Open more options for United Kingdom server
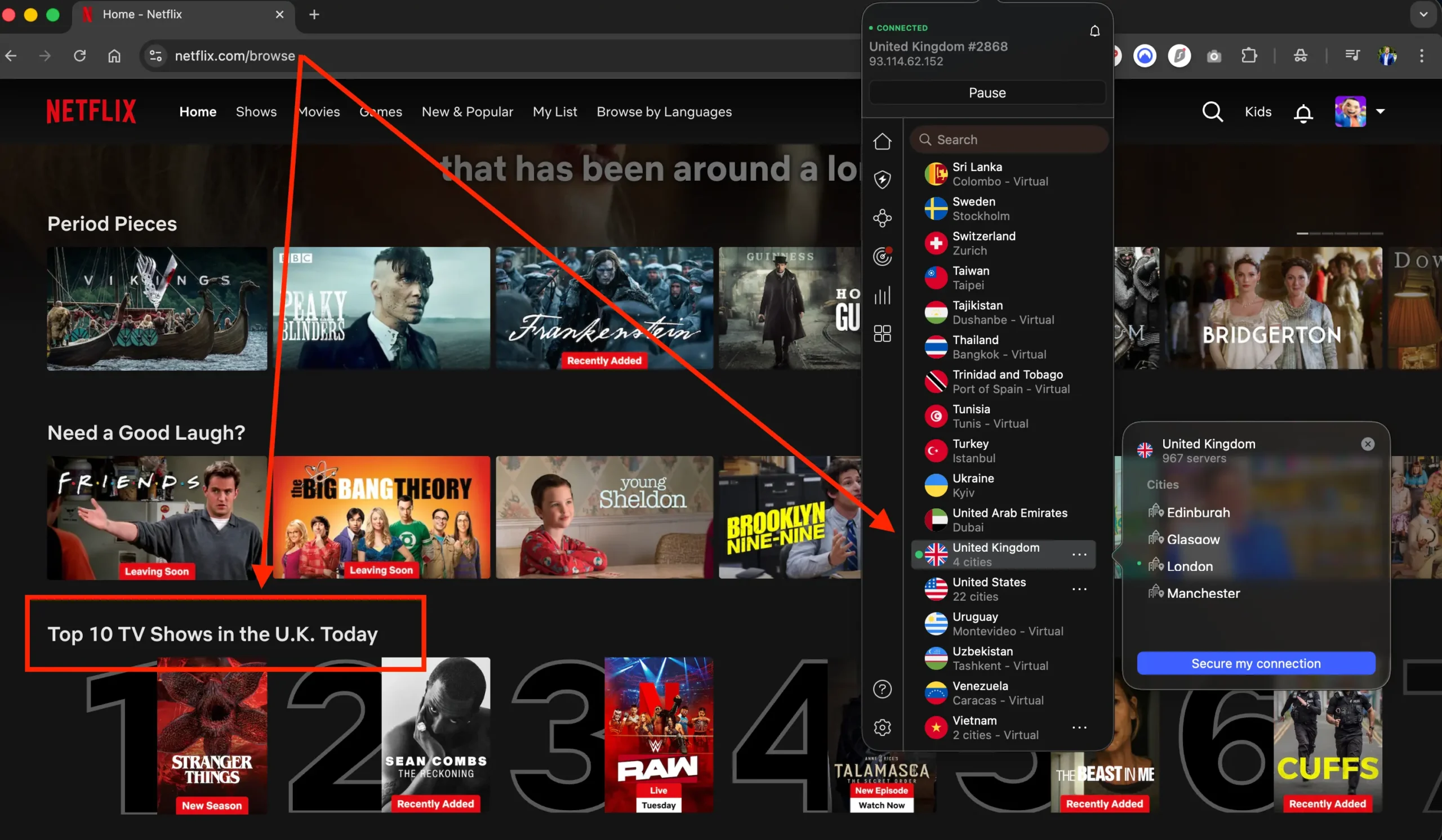 [x=1079, y=554]
